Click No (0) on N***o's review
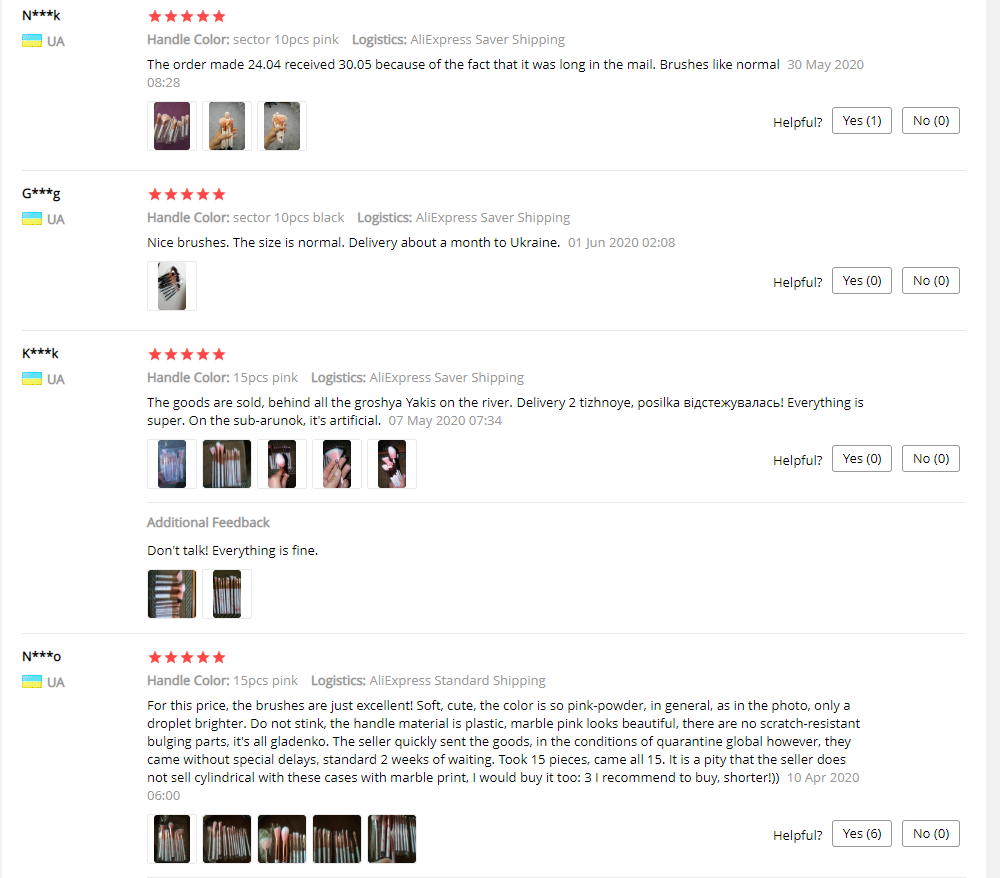 tap(930, 833)
